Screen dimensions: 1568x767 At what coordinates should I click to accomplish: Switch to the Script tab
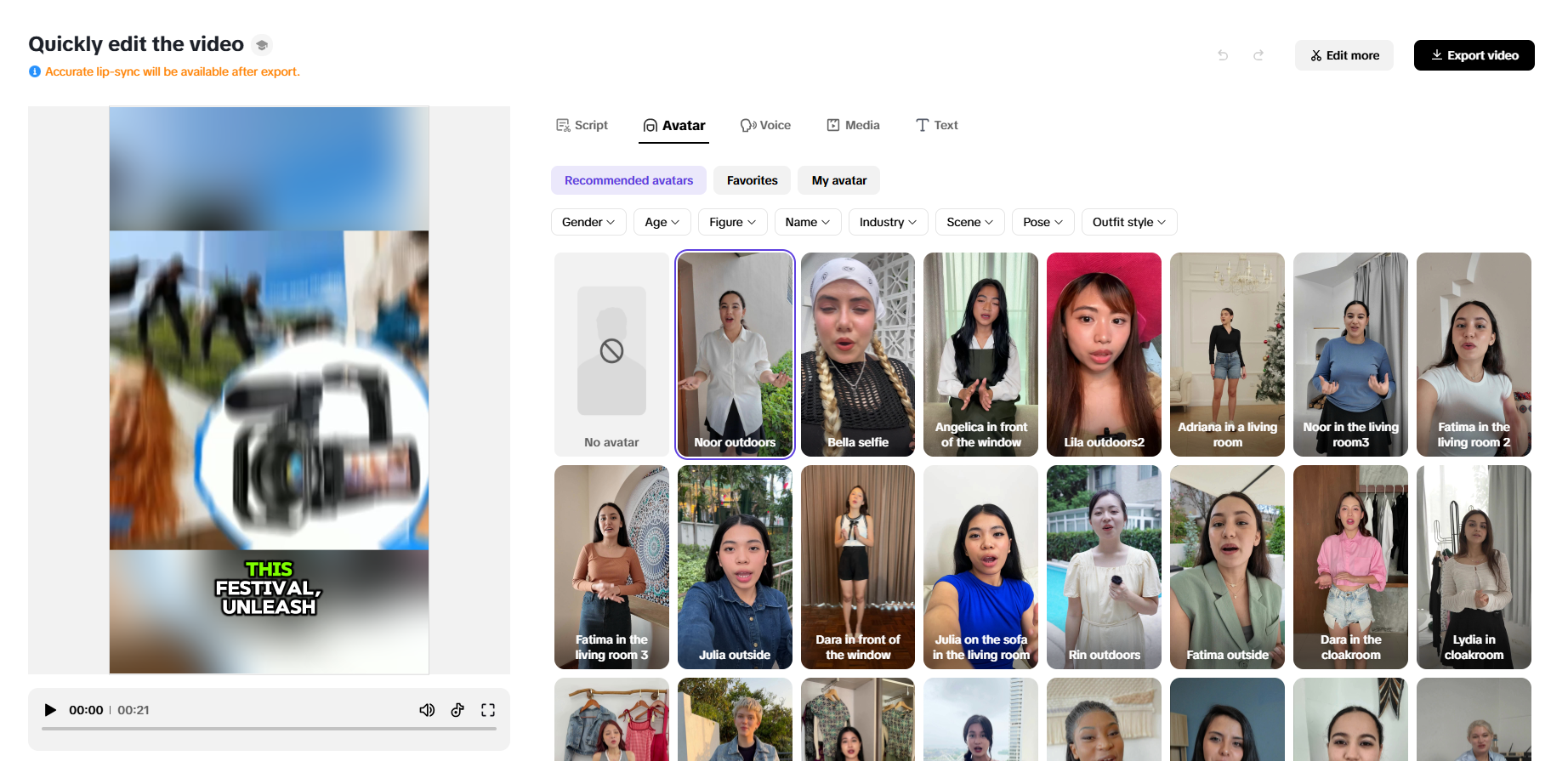coord(582,125)
